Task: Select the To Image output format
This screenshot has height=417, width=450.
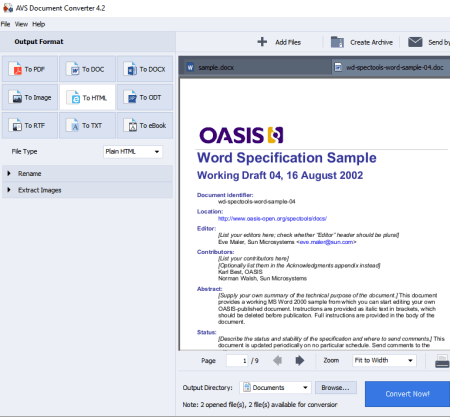Action: point(30,97)
